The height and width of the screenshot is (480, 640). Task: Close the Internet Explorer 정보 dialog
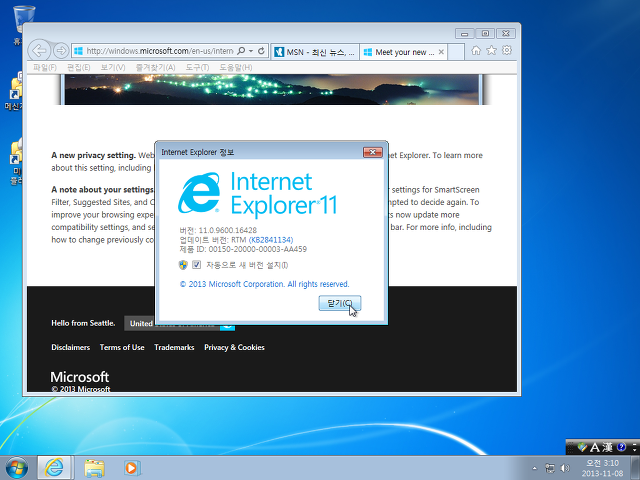pos(373,152)
